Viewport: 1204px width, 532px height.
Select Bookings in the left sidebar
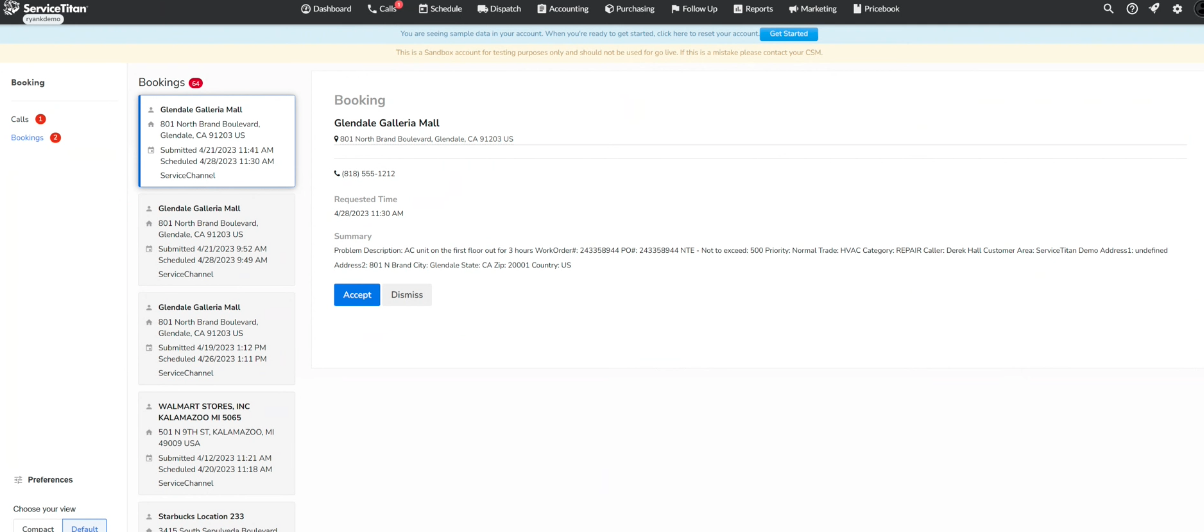(x=27, y=137)
